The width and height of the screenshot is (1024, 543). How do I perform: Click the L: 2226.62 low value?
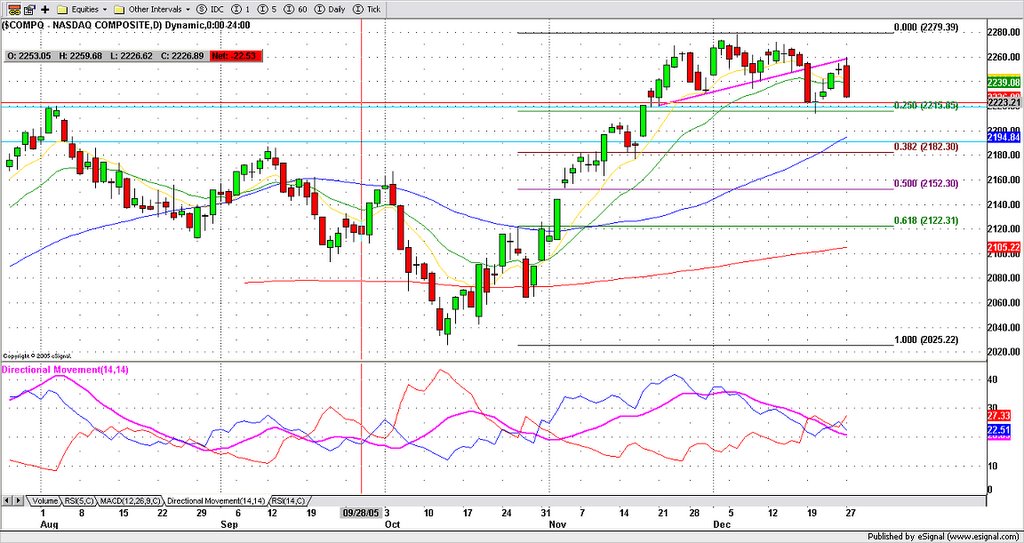click(131, 56)
